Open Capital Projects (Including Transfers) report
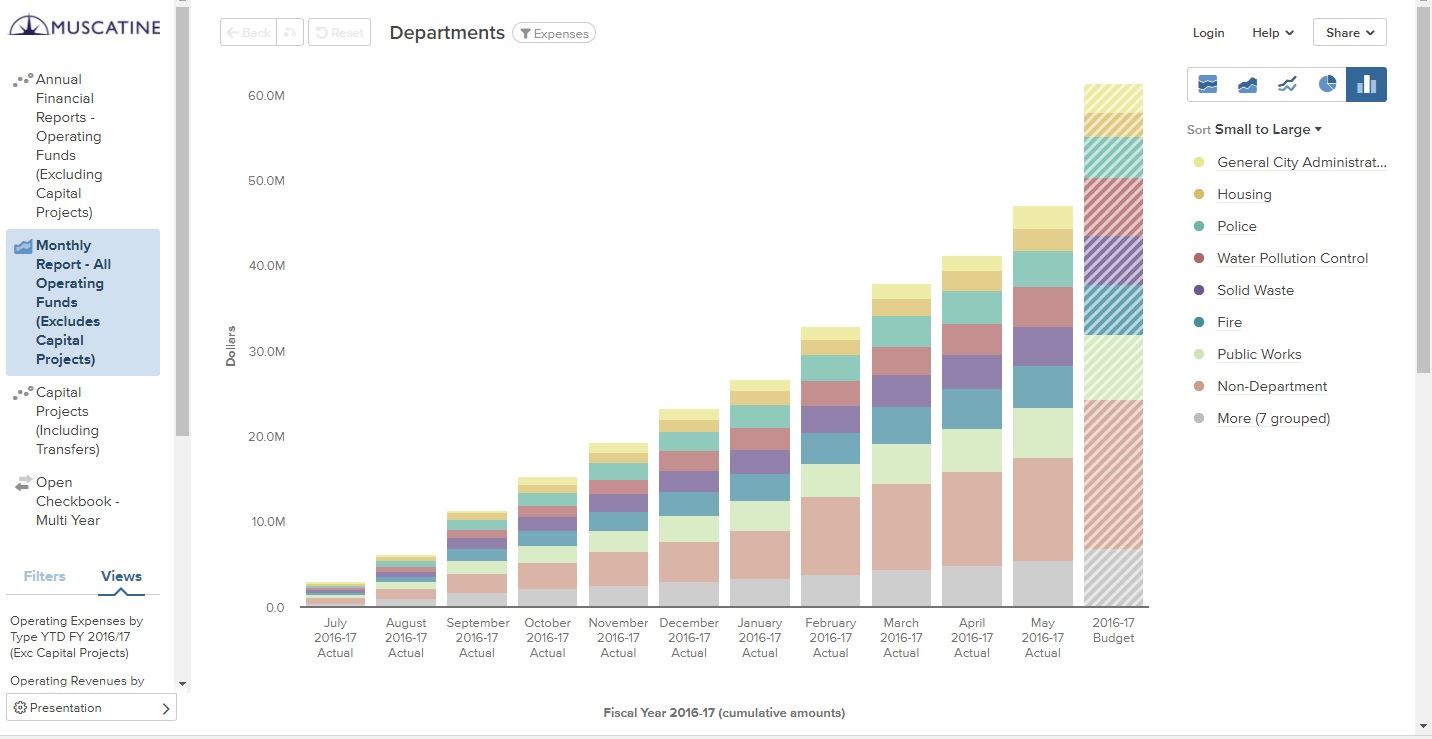1432x739 pixels. pos(67,421)
